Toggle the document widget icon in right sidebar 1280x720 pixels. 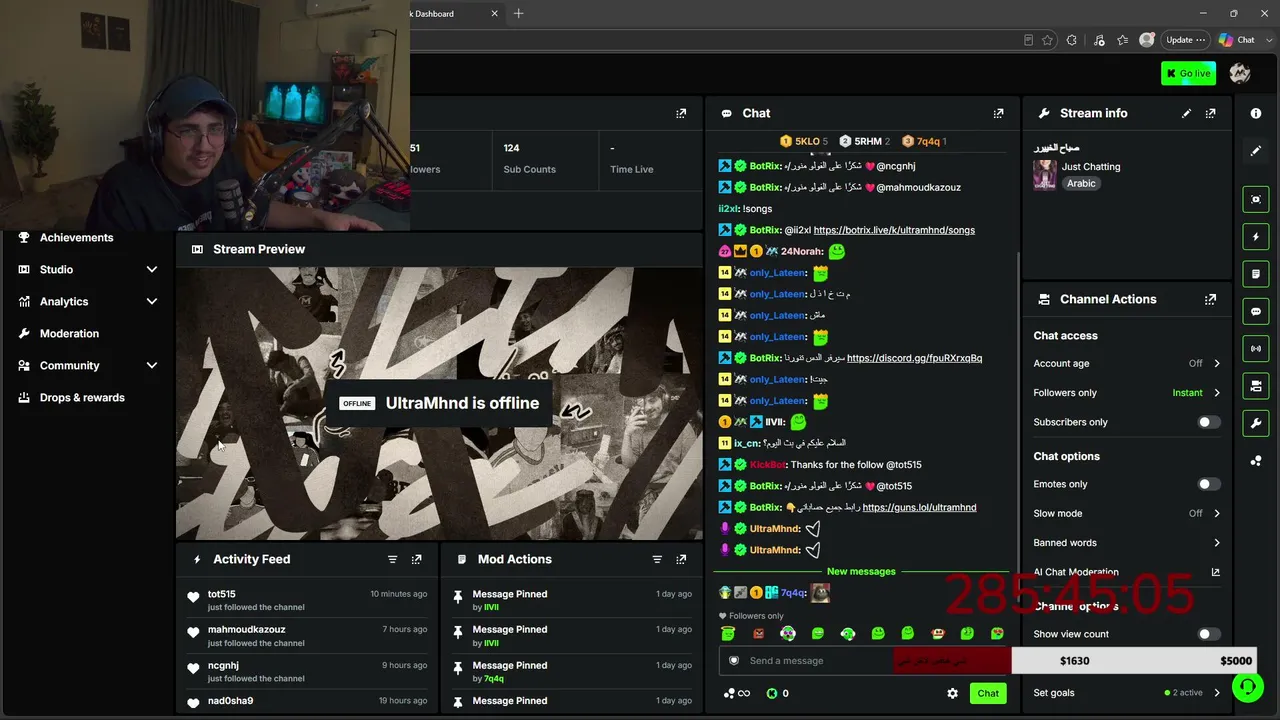pos(1256,274)
